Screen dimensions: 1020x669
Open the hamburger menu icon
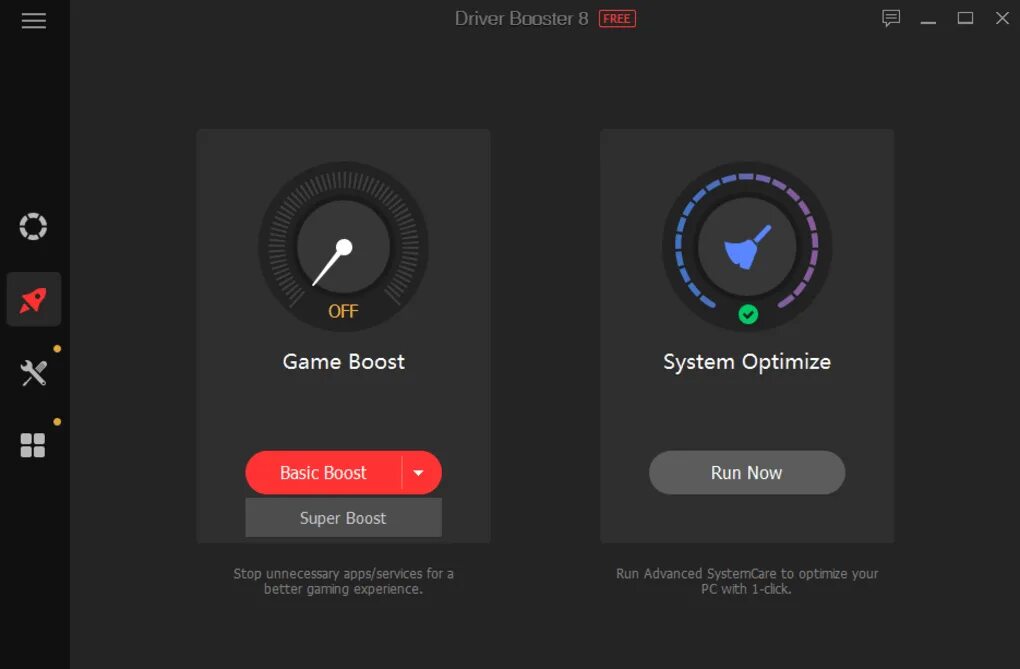(x=34, y=21)
